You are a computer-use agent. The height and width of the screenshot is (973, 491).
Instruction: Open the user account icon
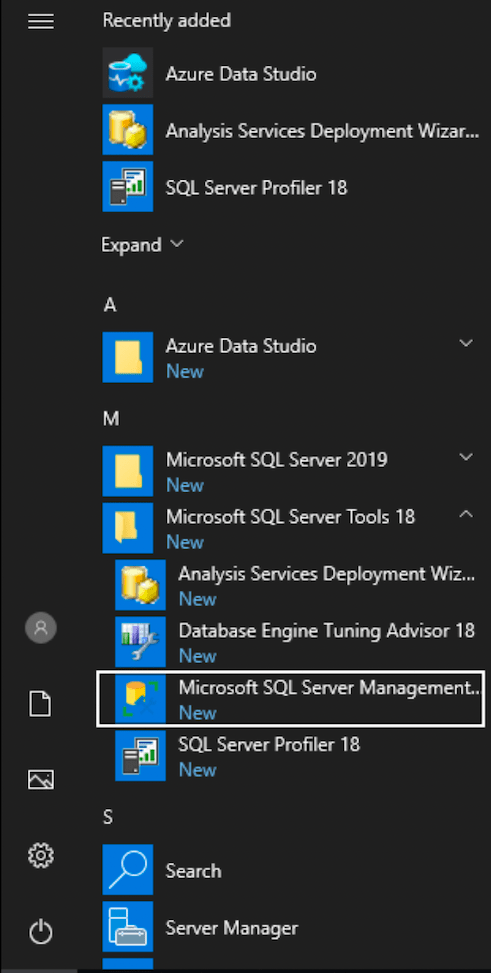point(41,627)
